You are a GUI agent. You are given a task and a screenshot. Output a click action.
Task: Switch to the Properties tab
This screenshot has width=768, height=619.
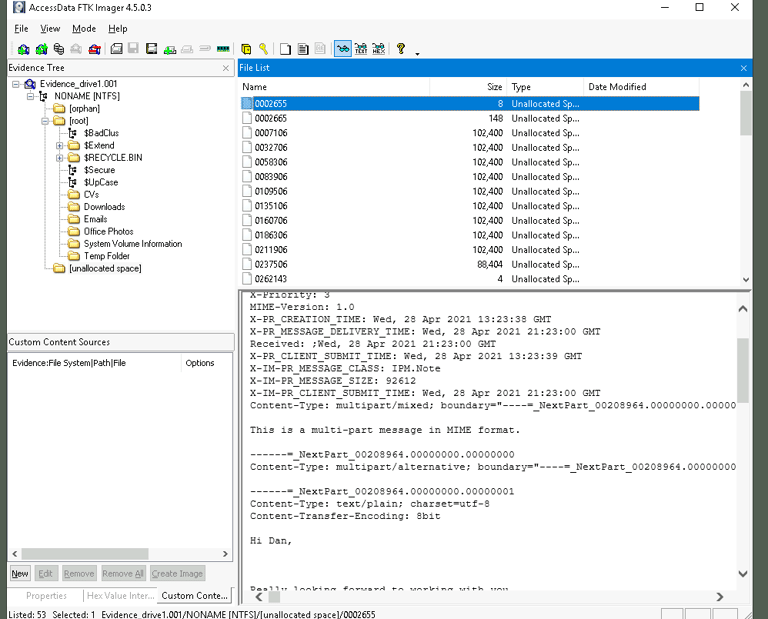[47, 596]
